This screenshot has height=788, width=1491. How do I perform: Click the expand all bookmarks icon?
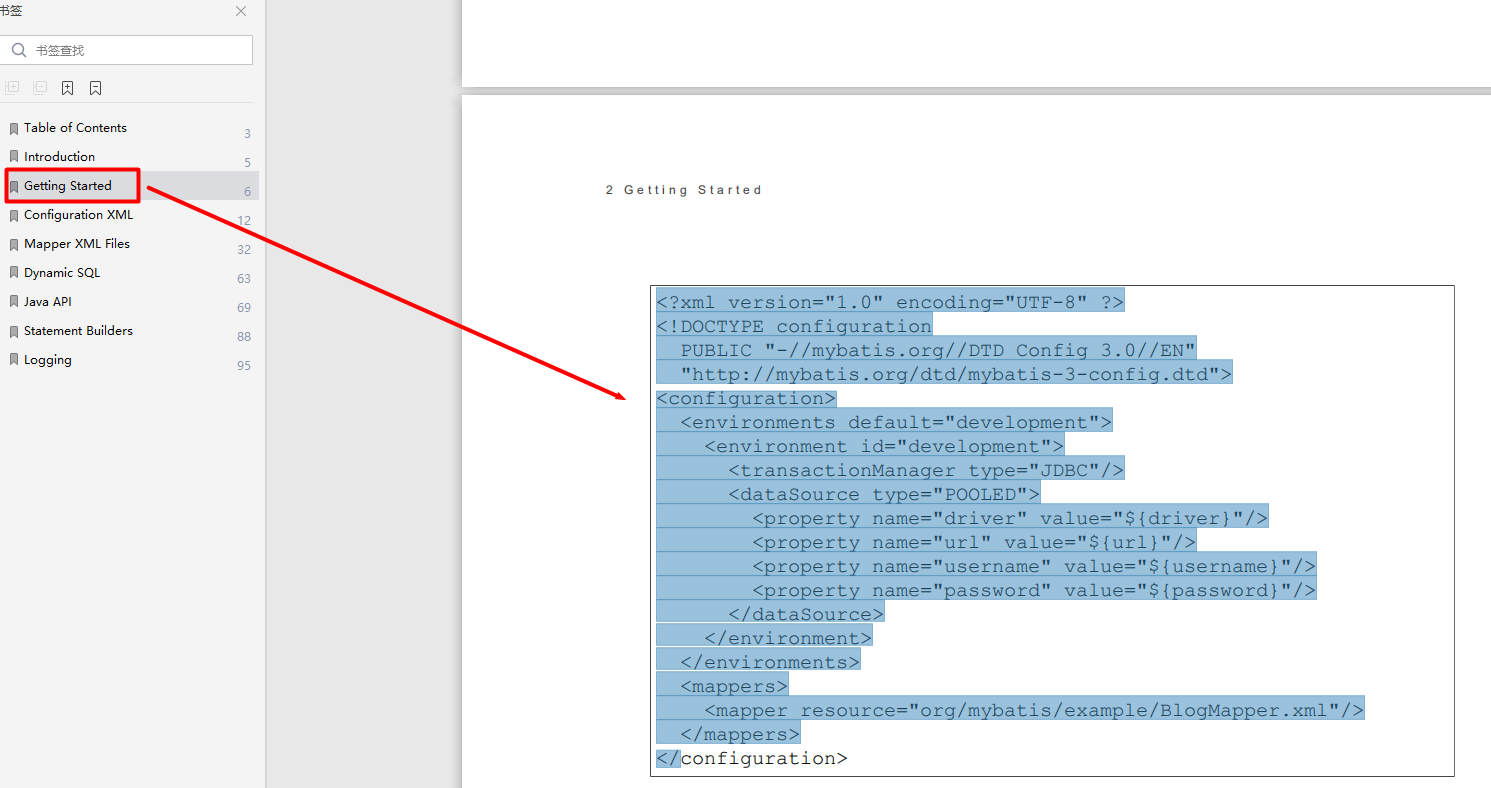pyautogui.click(x=12, y=88)
